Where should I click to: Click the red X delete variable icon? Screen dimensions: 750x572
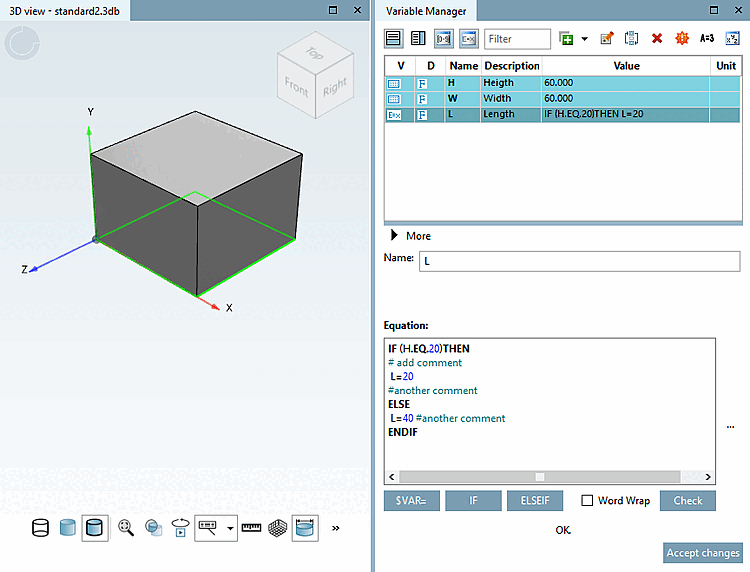(x=657, y=39)
